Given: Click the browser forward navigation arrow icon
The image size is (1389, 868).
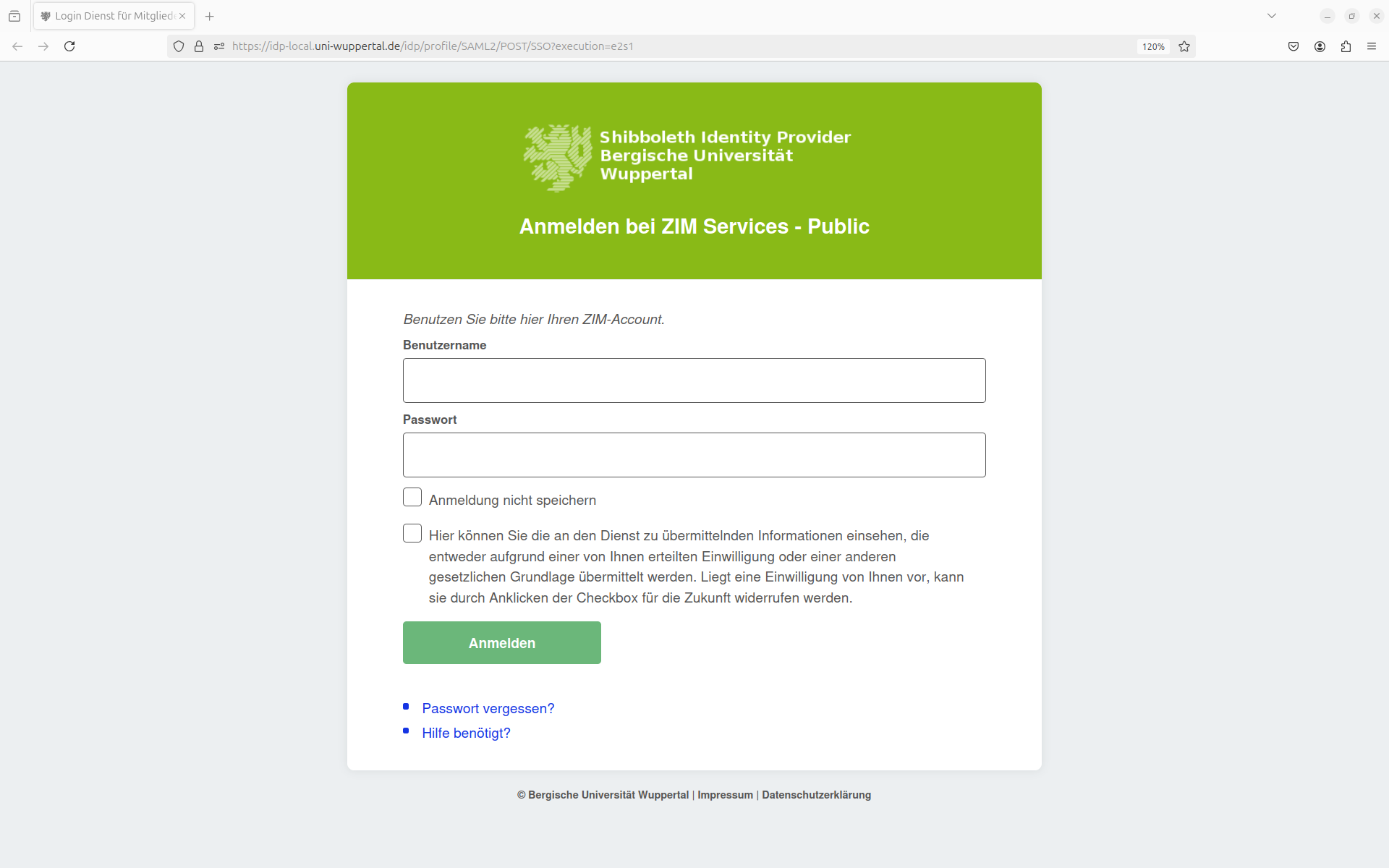Looking at the screenshot, I should 43,46.
